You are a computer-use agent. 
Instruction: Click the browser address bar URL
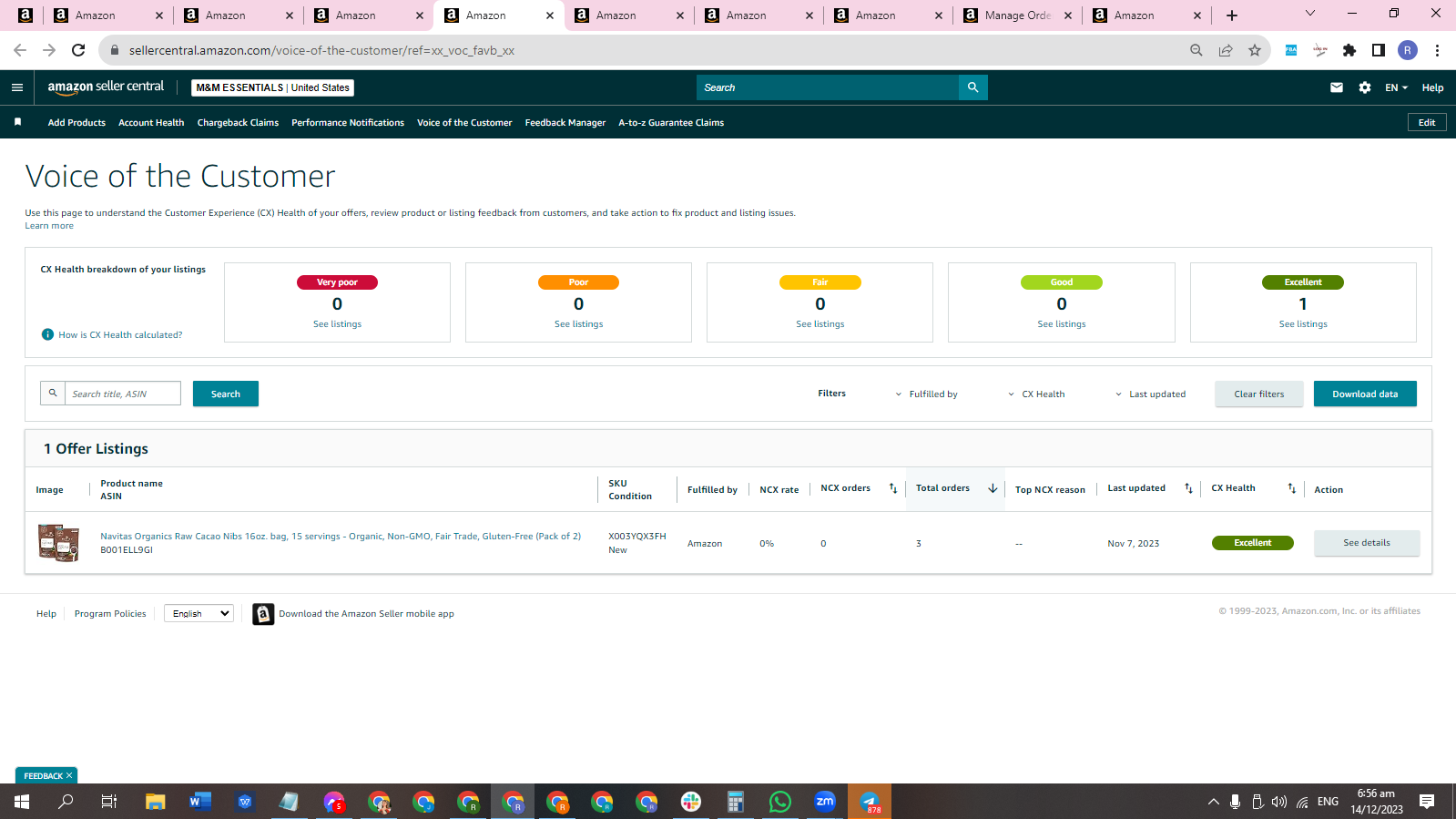point(321,50)
